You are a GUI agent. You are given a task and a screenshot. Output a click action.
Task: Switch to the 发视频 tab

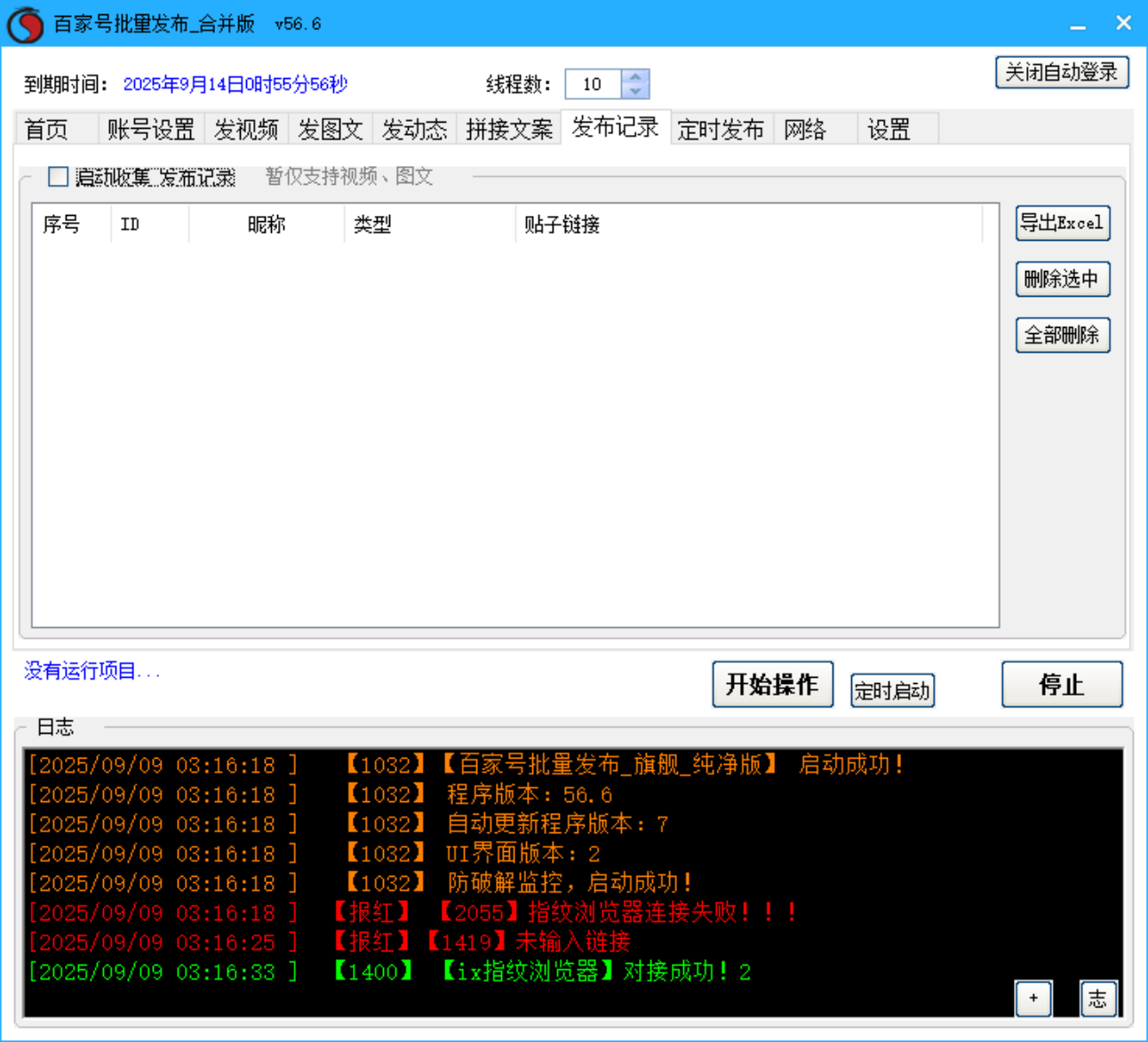[x=246, y=130]
